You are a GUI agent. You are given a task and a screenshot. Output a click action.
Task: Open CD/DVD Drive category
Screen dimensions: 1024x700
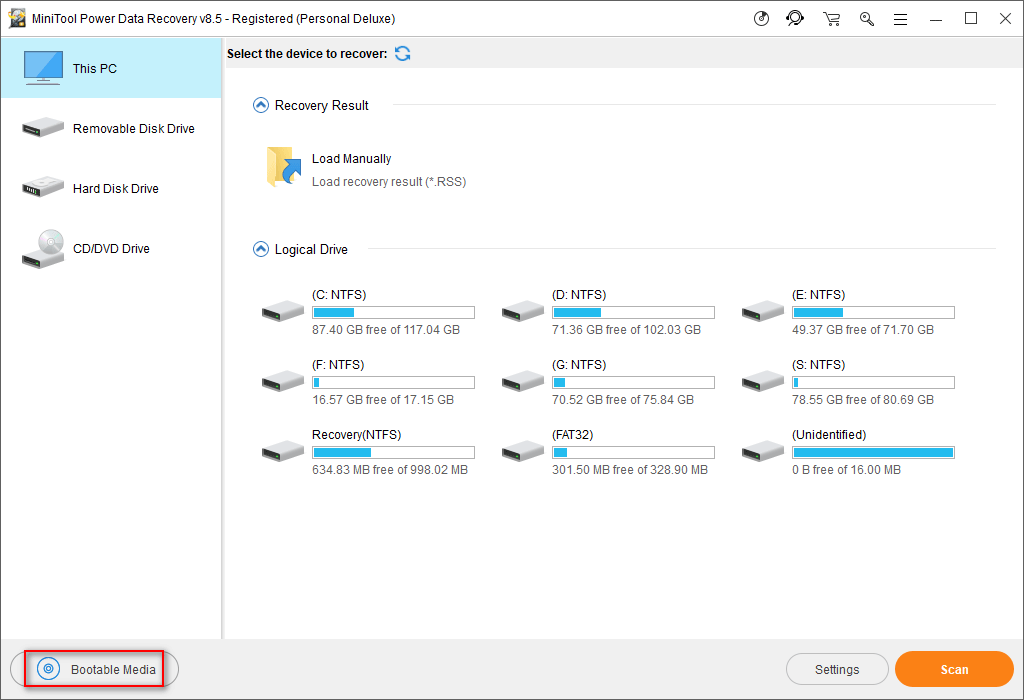point(110,248)
